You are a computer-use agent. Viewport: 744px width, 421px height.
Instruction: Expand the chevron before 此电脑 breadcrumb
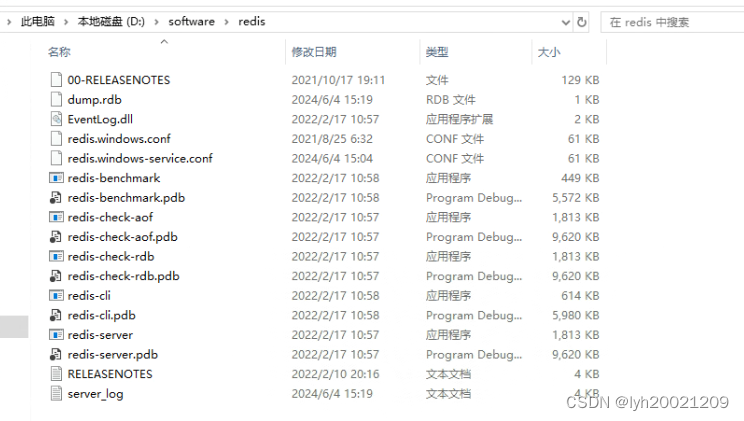(x=9, y=22)
